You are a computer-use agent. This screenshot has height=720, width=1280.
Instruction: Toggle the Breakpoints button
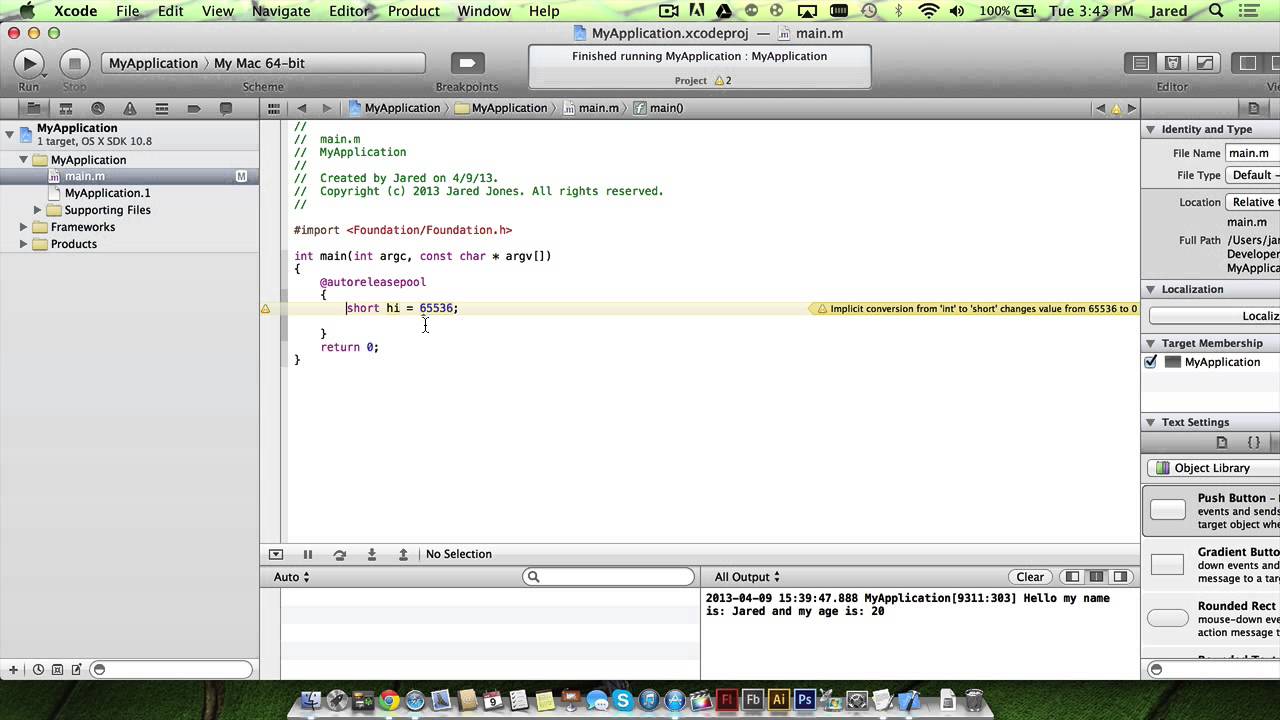pyautogui.click(x=466, y=63)
